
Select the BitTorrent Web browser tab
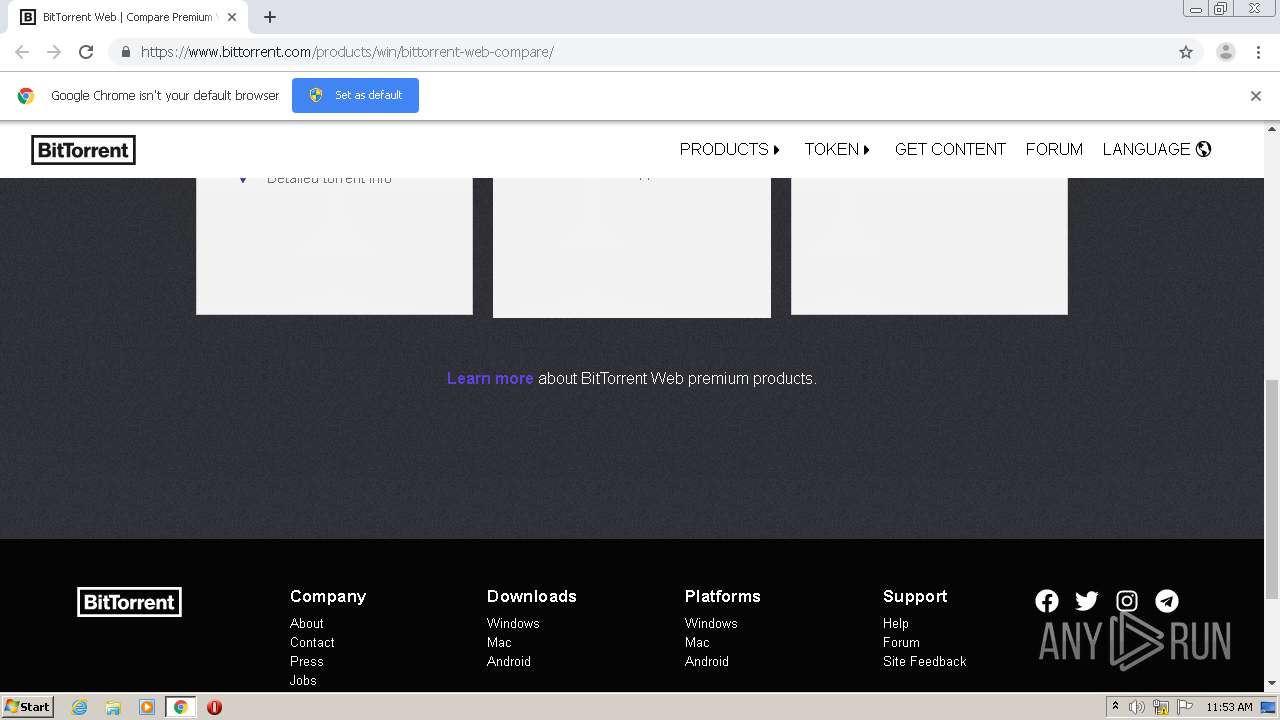[x=128, y=17]
